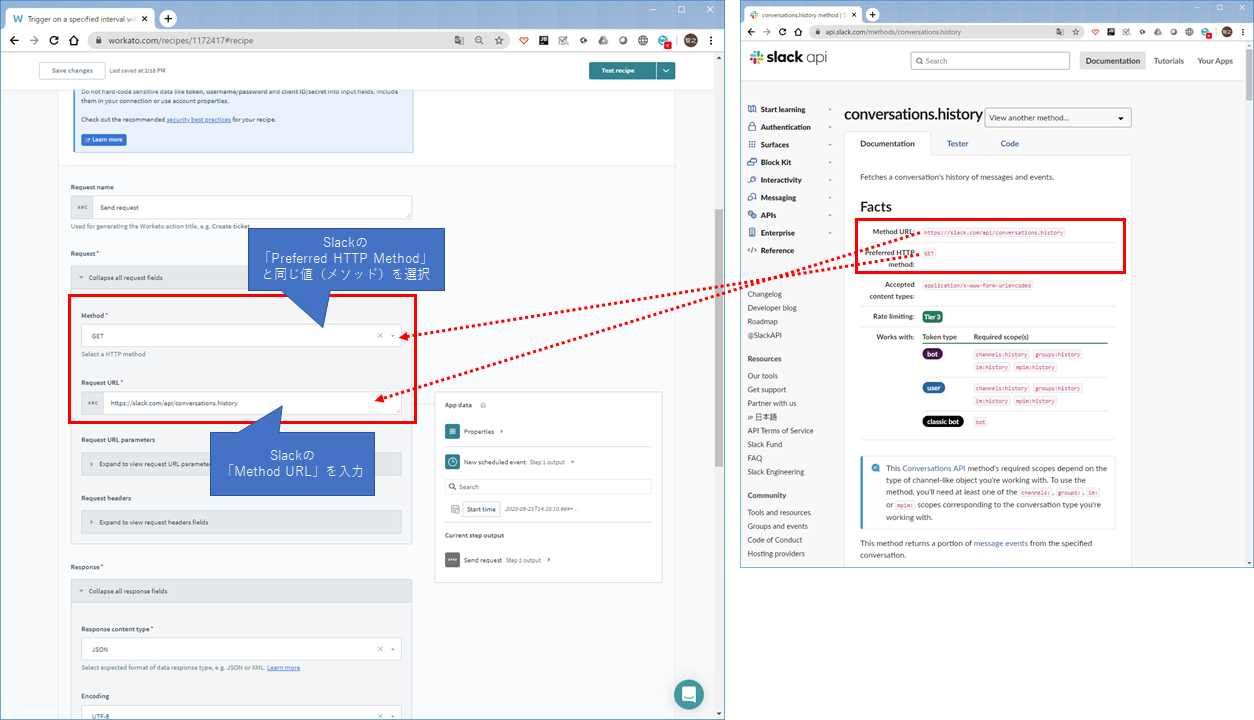Open the Test recipe dropdown arrow
This screenshot has width=1254, height=720.
666,70
